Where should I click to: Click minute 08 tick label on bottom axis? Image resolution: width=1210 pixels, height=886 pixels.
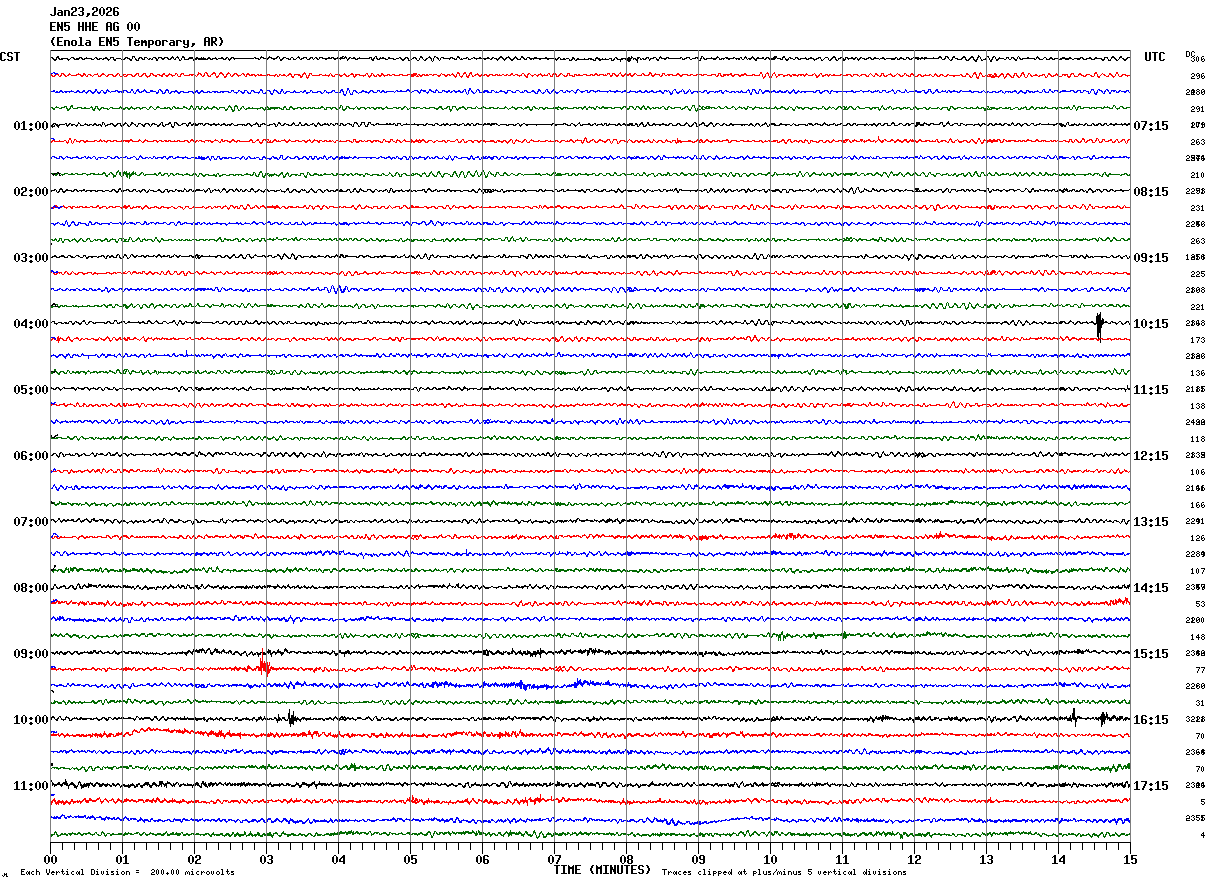(x=626, y=859)
